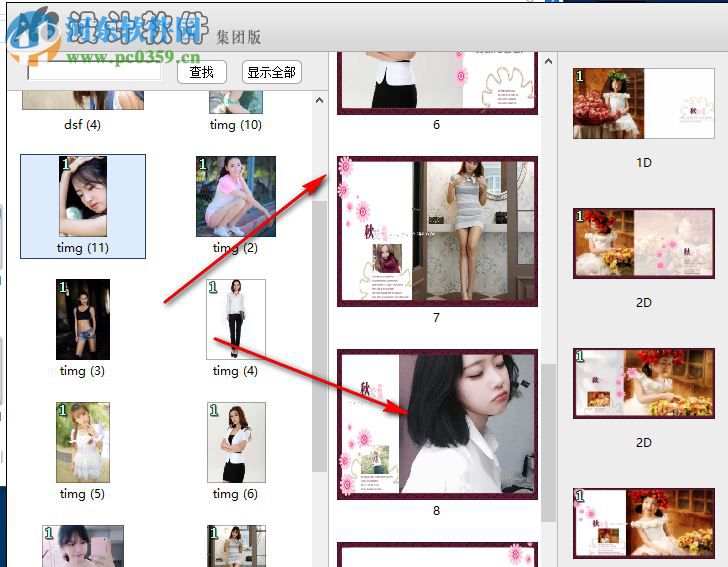Click the 查找 search button
This screenshot has width=728, height=567.
point(202,72)
